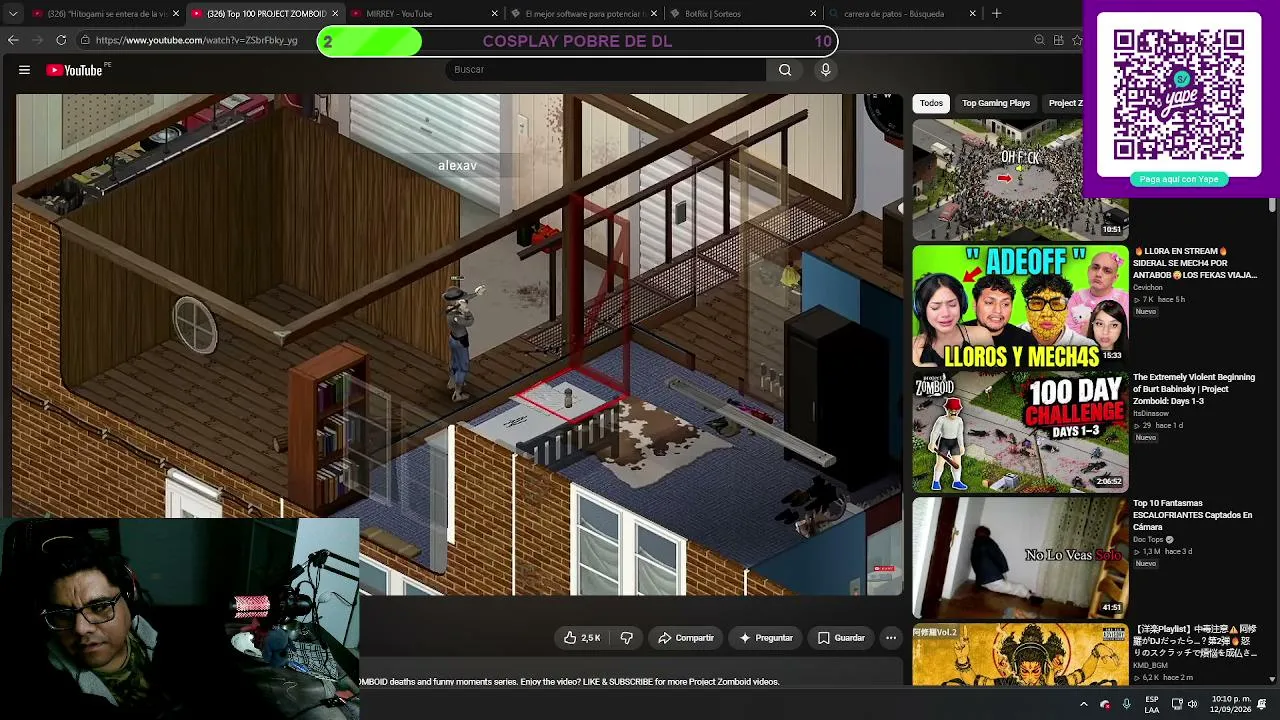Select the Project Z filter chip
Screen dimensions: 1280x720
pyautogui.click(x=1064, y=103)
